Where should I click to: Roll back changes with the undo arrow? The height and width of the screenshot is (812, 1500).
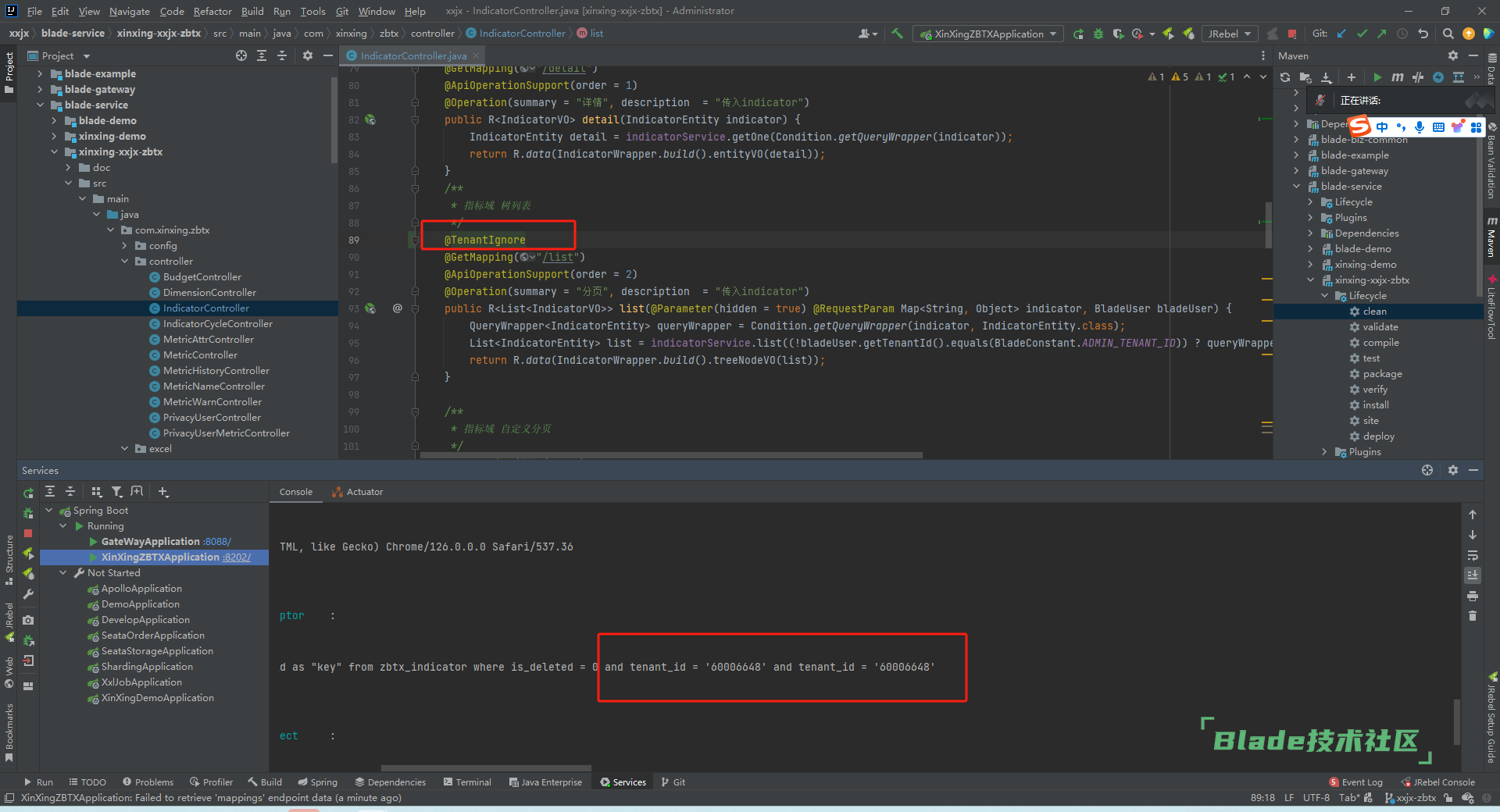[1423, 34]
